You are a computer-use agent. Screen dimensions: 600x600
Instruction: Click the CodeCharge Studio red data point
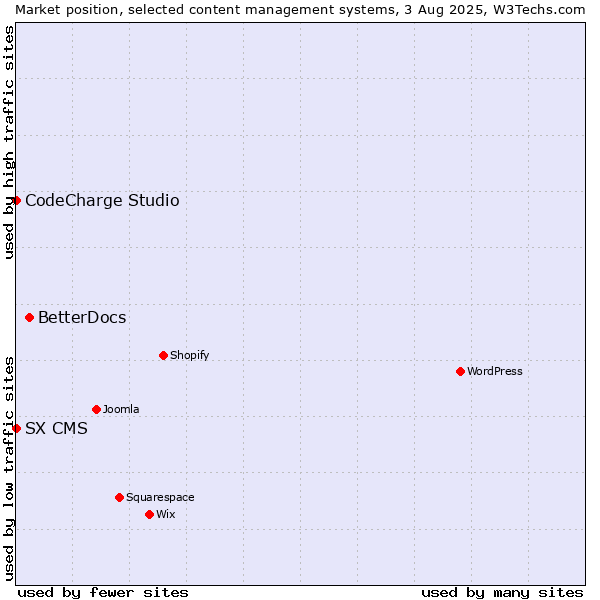[x=16, y=201]
